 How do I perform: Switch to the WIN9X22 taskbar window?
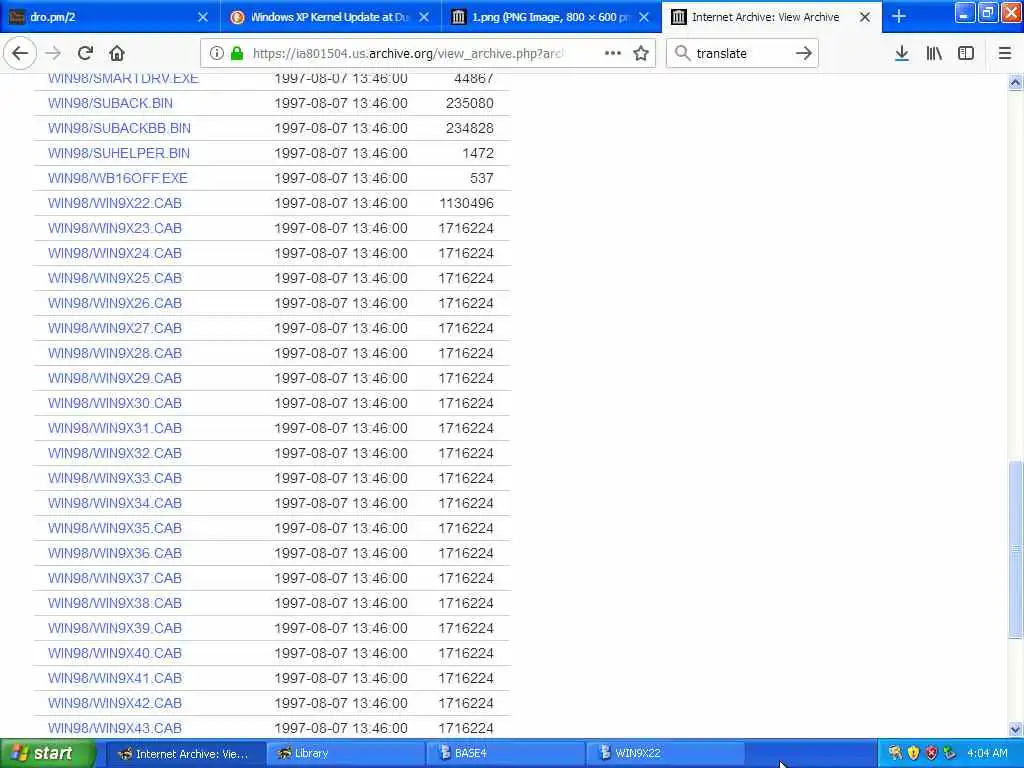coord(665,754)
